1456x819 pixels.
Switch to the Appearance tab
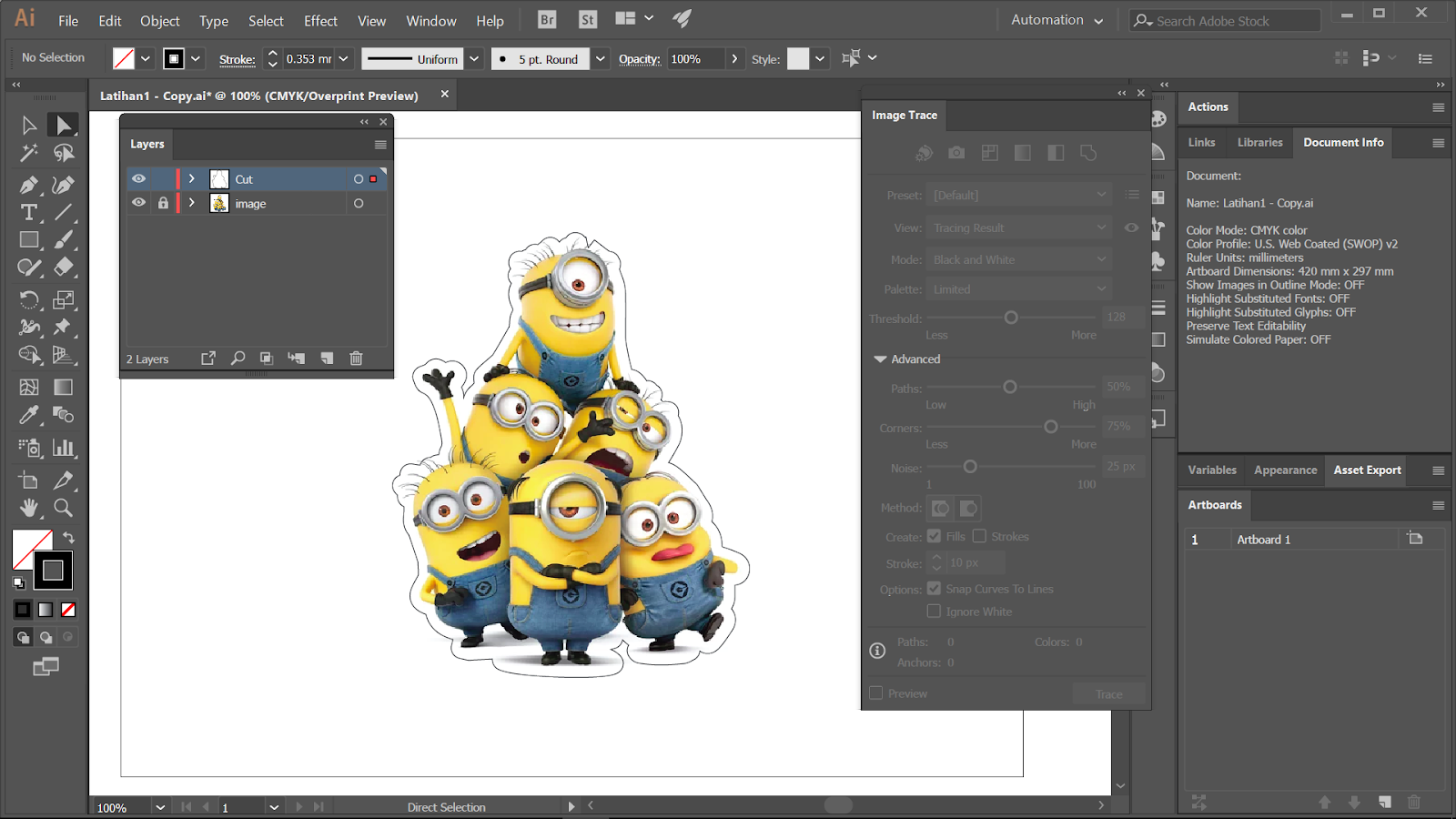coord(1285,470)
